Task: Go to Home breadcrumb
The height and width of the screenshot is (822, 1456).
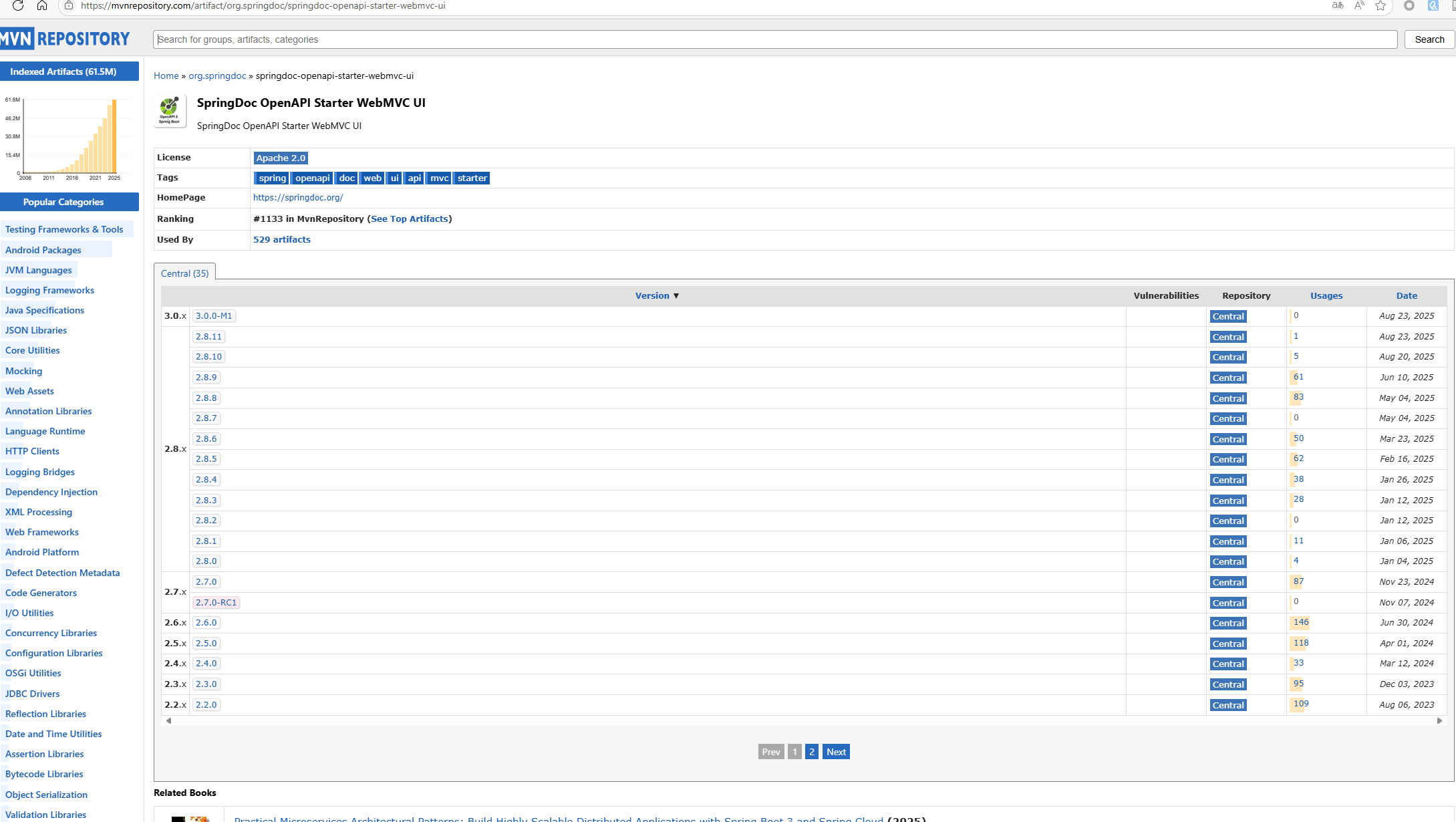Action: tap(166, 76)
